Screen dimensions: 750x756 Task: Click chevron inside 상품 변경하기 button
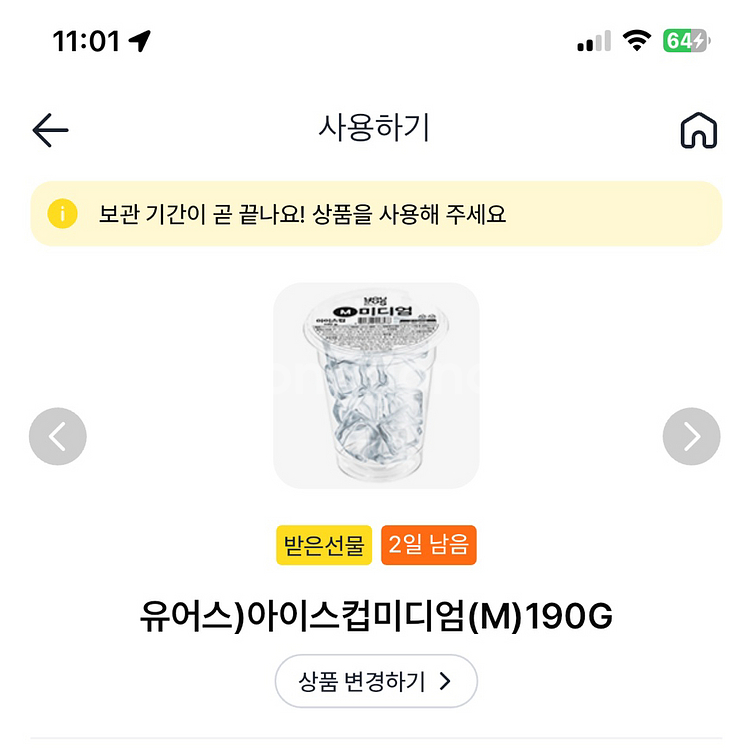coord(445,682)
